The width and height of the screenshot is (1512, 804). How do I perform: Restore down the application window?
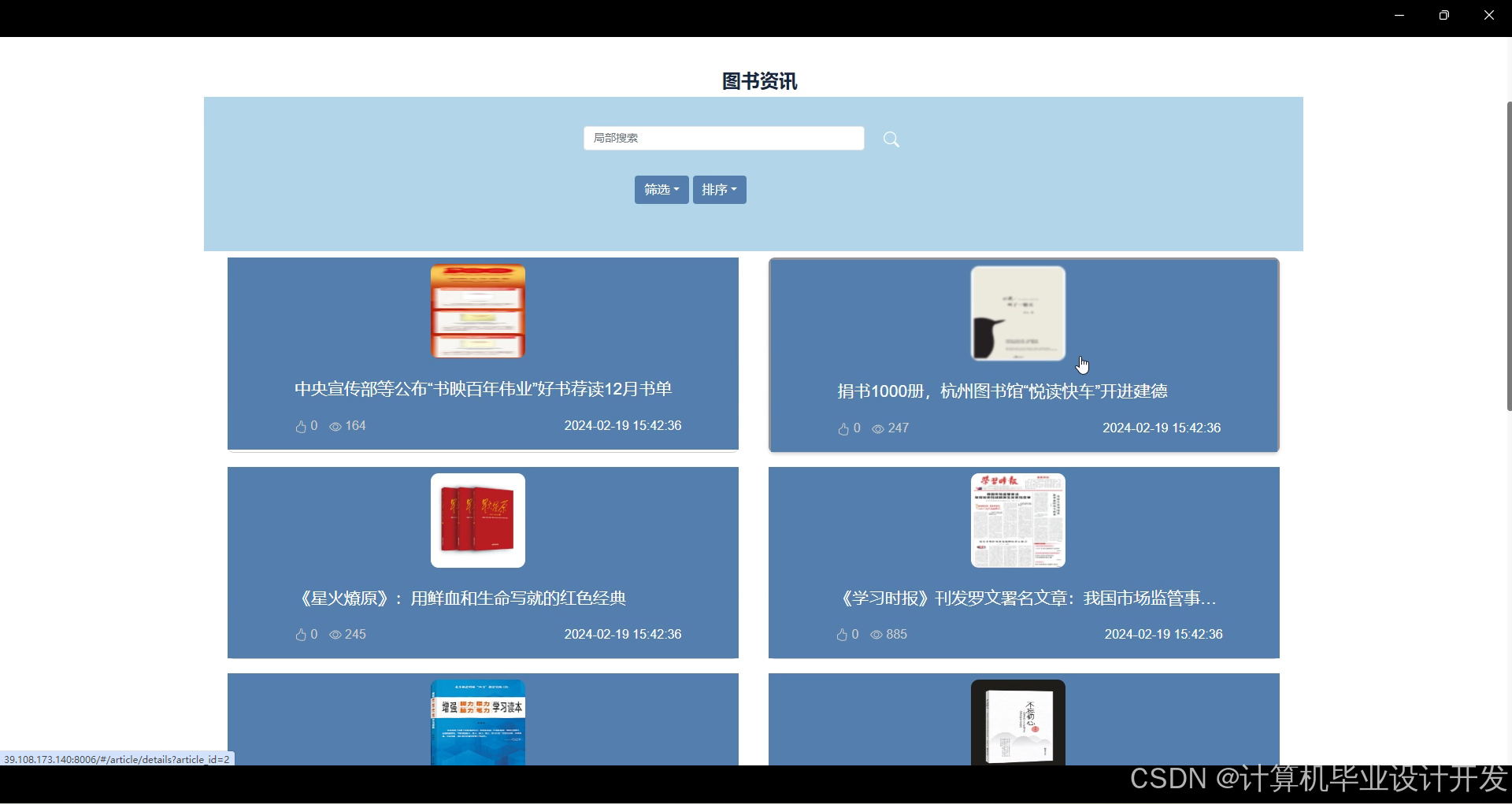(1443, 15)
